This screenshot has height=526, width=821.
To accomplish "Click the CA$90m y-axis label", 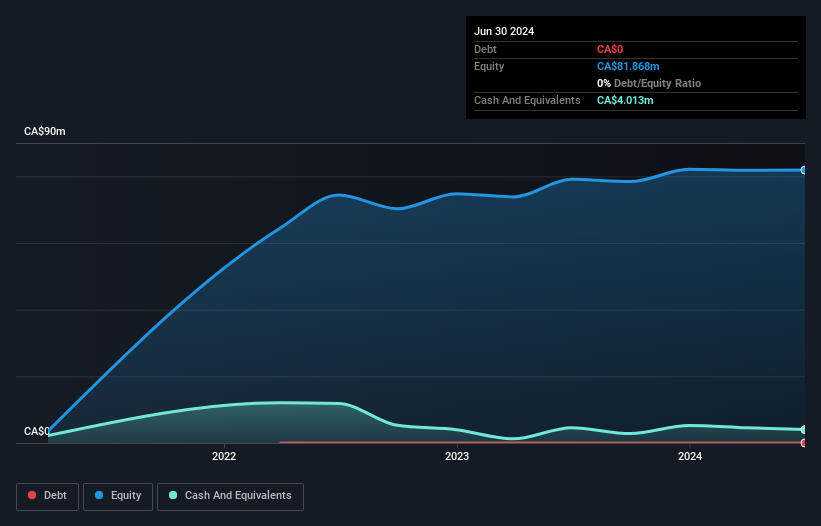I will pyautogui.click(x=45, y=131).
